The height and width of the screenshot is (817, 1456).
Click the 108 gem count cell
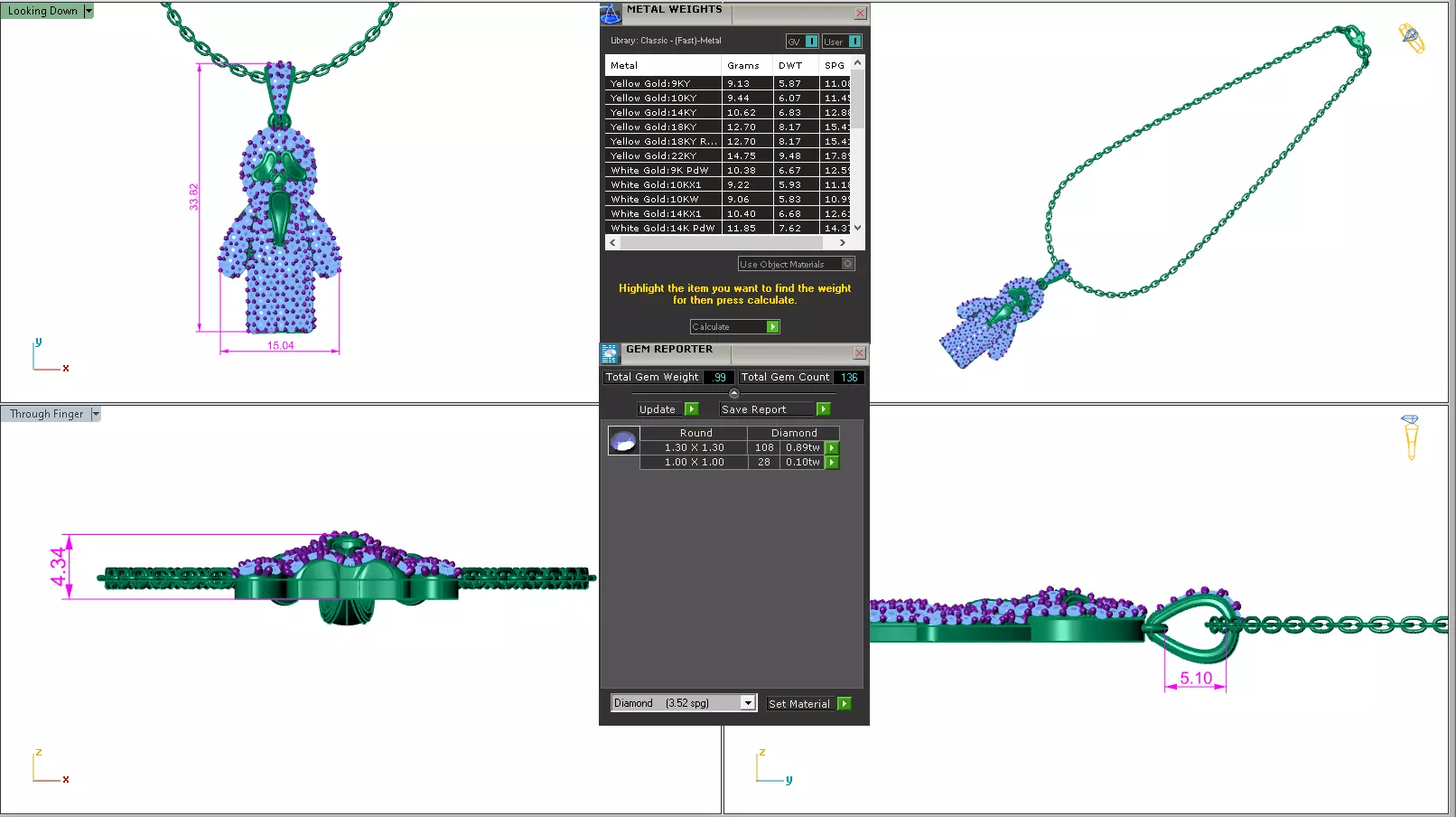(x=764, y=448)
